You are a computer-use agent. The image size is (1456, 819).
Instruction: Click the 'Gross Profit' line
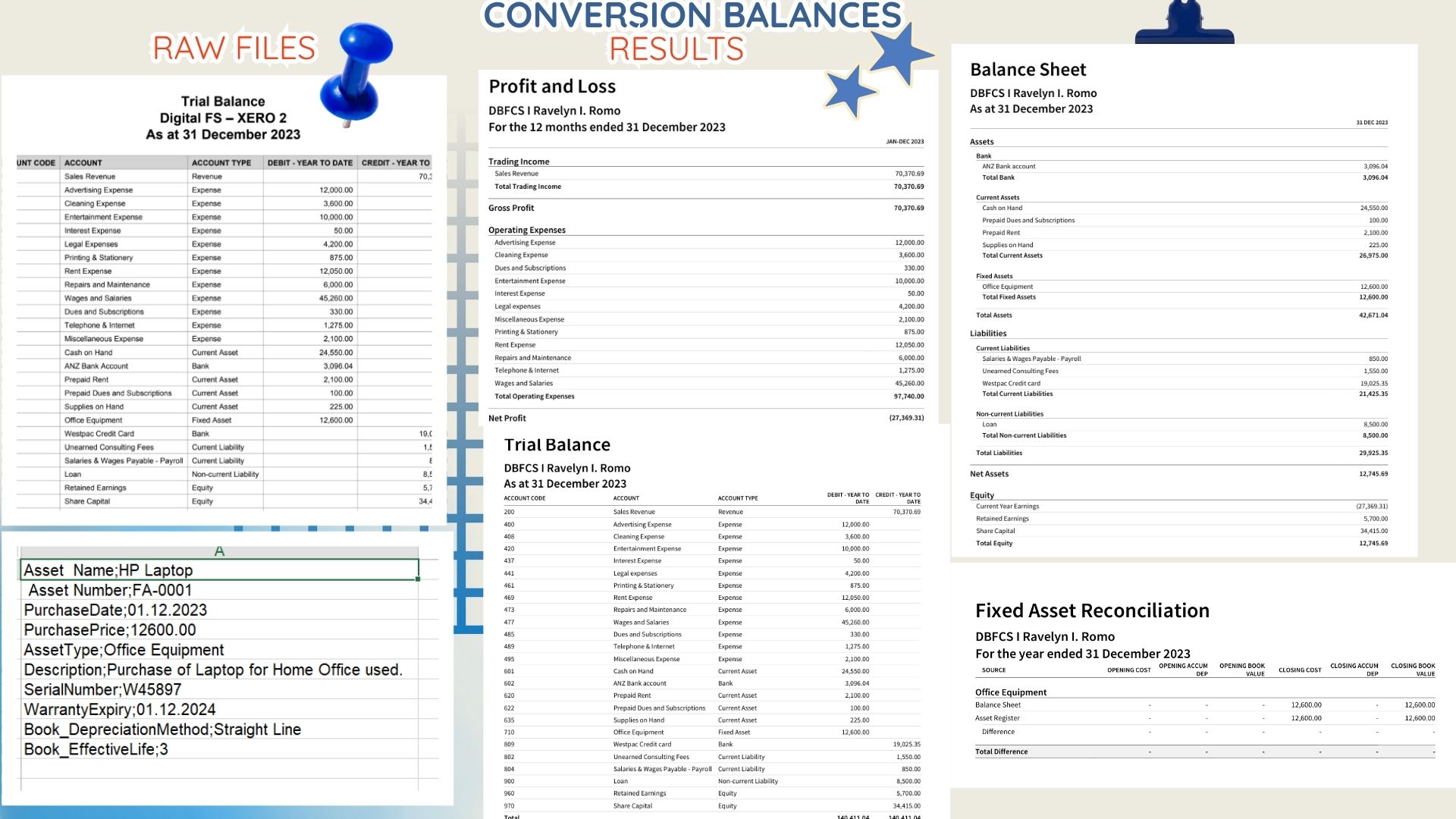pyautogui.click(x=706, y=208)
